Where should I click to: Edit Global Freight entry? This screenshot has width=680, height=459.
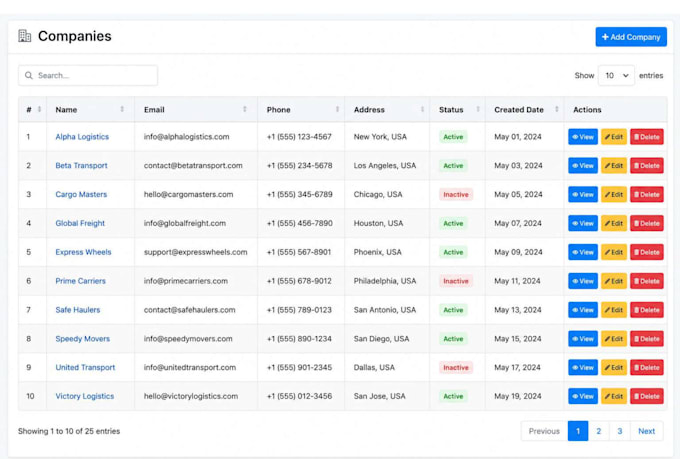pyautogui.click(x=614, y=223)
